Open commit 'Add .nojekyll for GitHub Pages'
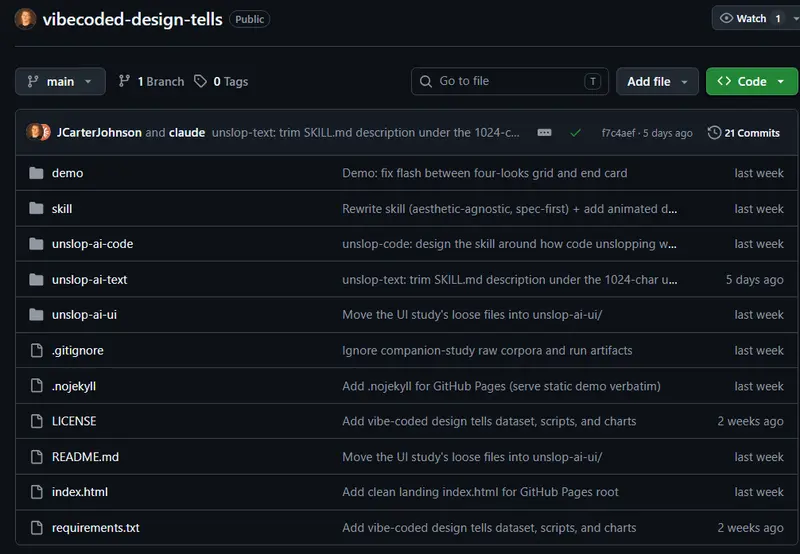The width and height of the screenshot is (800, 554). pos(501,386)
